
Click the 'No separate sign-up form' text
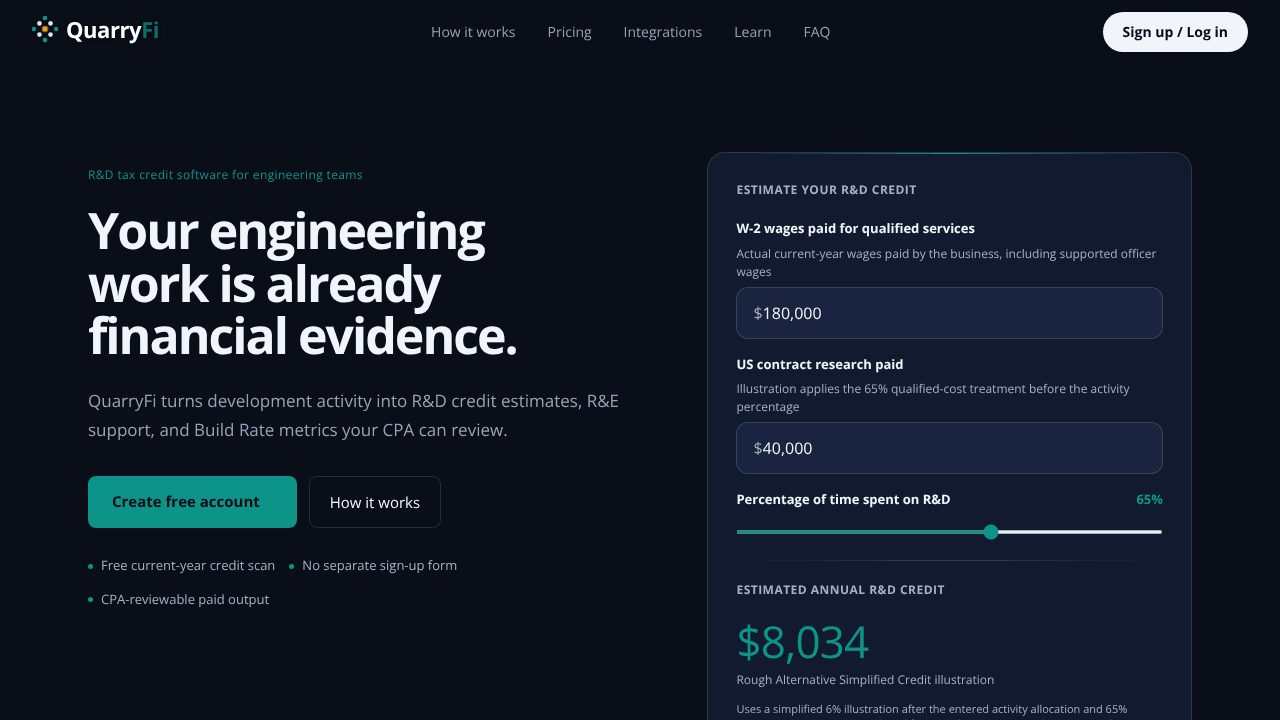click(x=379, y=566)
